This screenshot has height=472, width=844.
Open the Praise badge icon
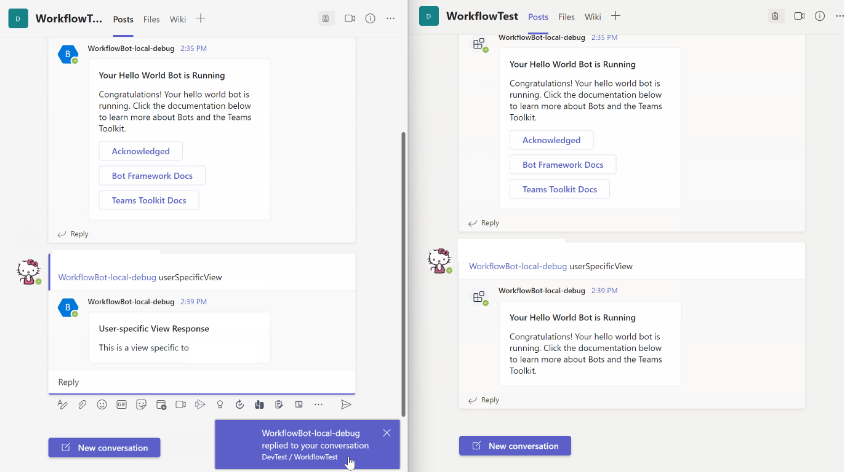(x=220, y=405)
